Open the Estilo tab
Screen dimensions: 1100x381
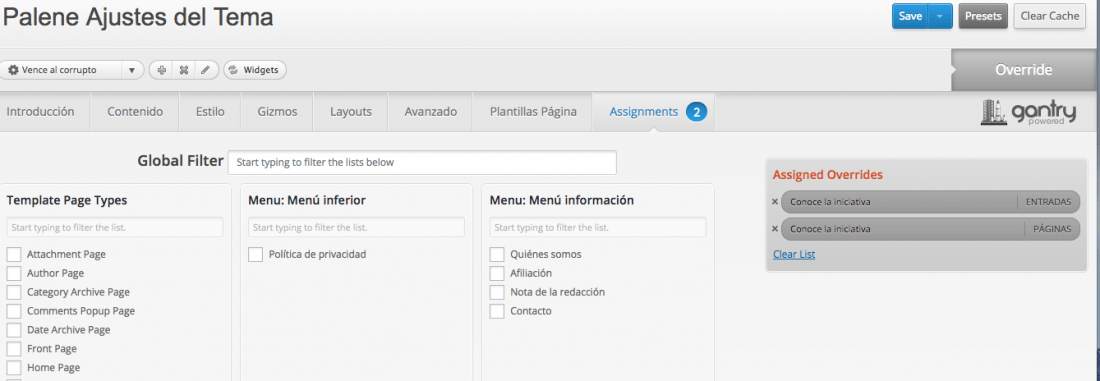[210, 112]
